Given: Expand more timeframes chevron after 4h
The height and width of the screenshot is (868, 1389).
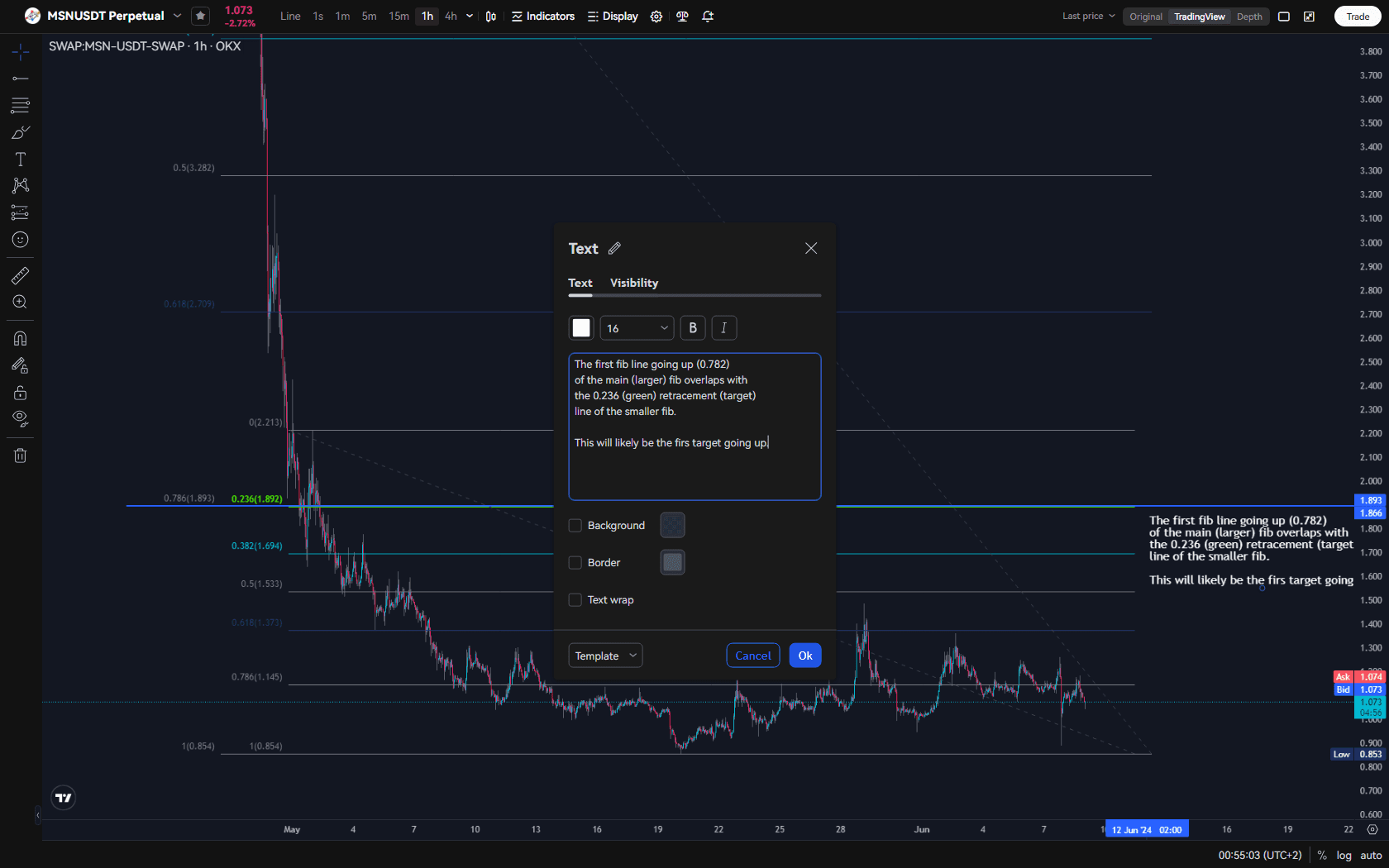Looking at the screenshot, I should pos(470,16).
